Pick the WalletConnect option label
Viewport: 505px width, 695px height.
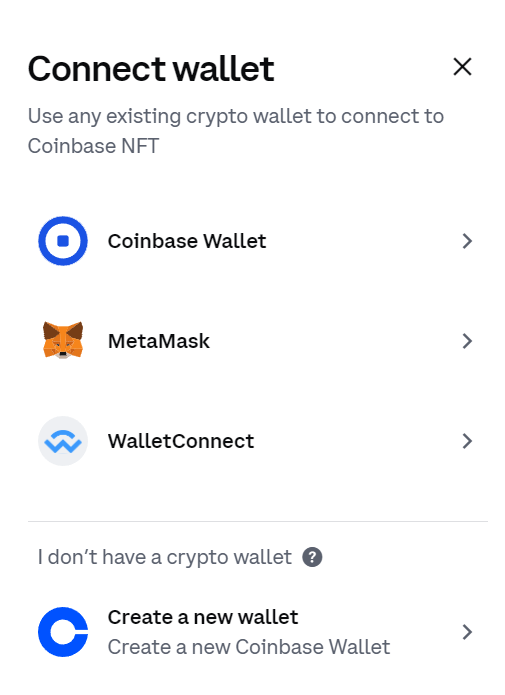(x=181, y=441)
